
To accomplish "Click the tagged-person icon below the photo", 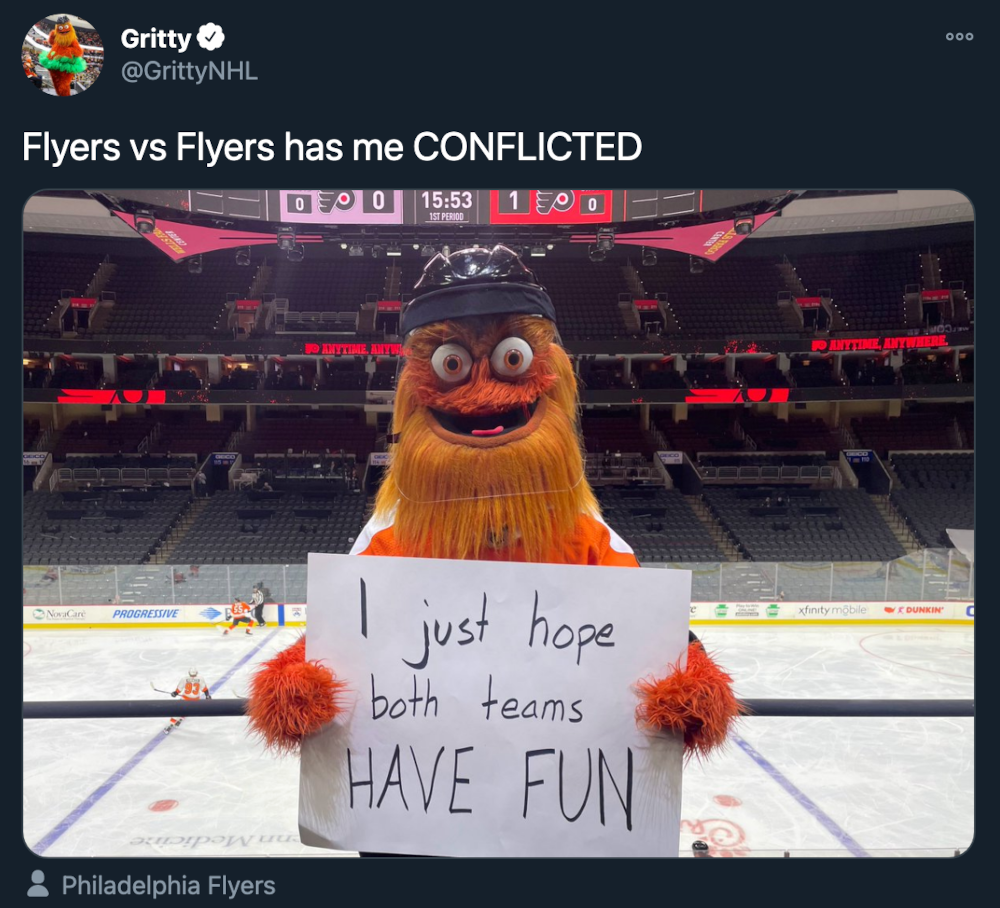I will (x=38, y=884).
